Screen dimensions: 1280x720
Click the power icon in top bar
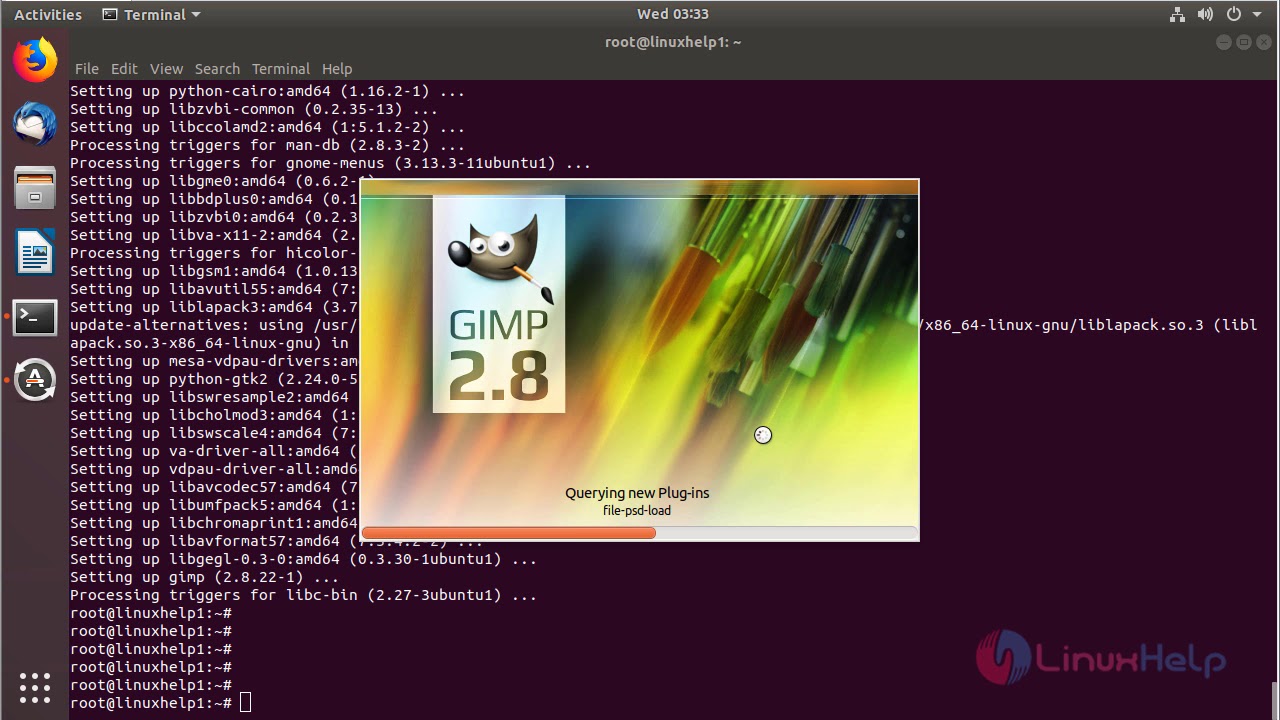(x=1233, y=14)
